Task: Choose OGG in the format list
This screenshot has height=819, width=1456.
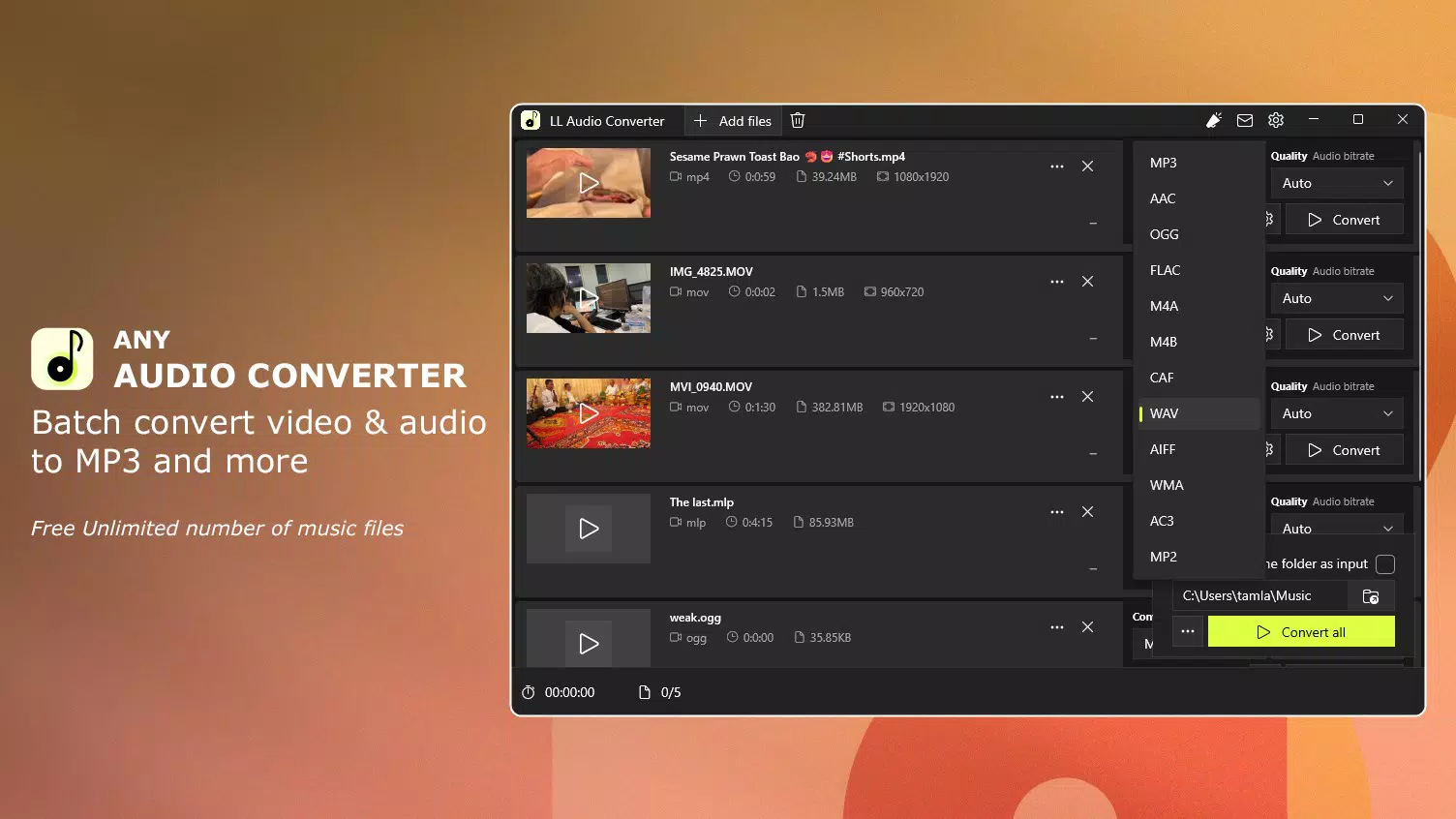Action: [x=1198, y=234]
